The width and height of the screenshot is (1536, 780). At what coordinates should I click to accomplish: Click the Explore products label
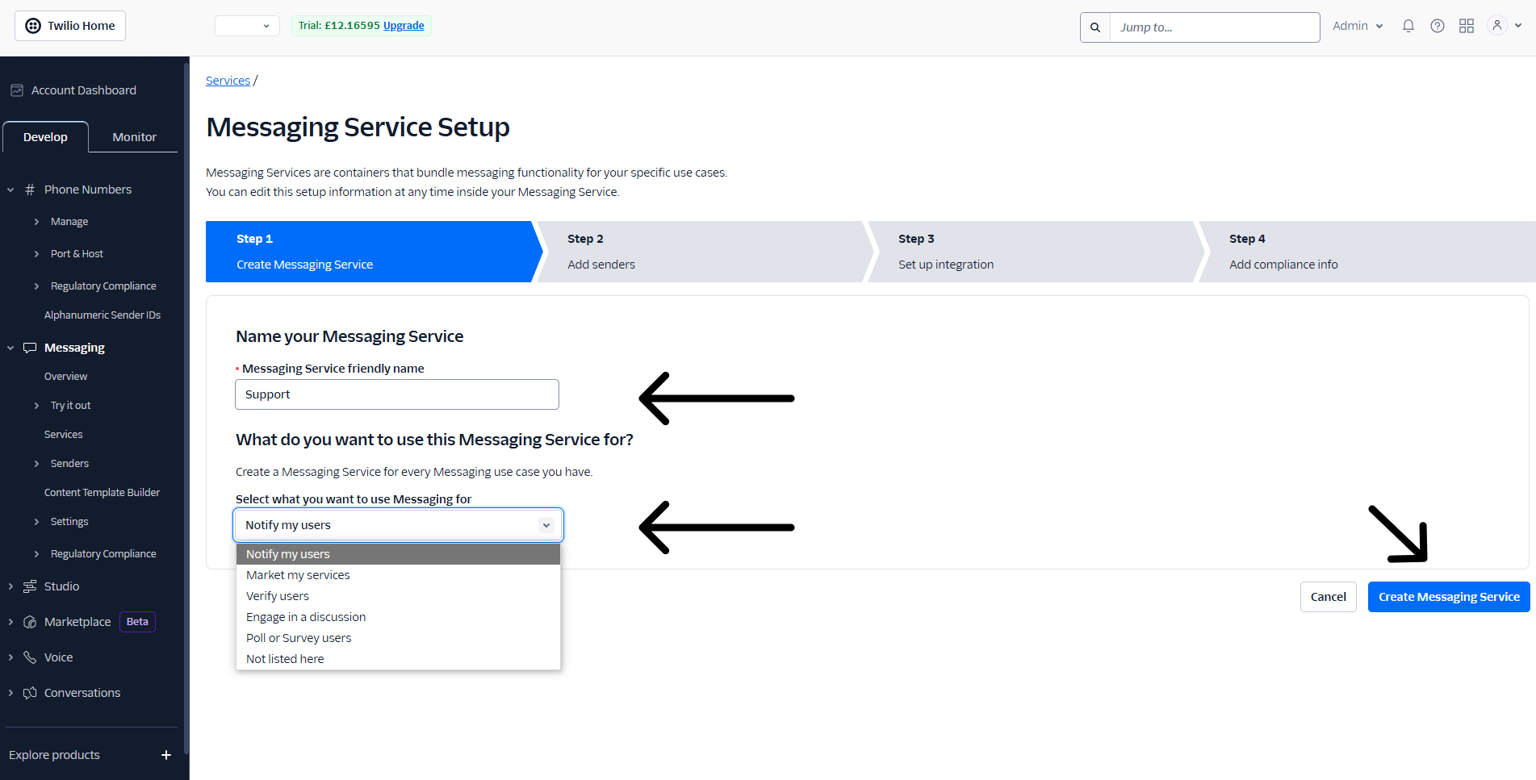(x=54, y=755)
